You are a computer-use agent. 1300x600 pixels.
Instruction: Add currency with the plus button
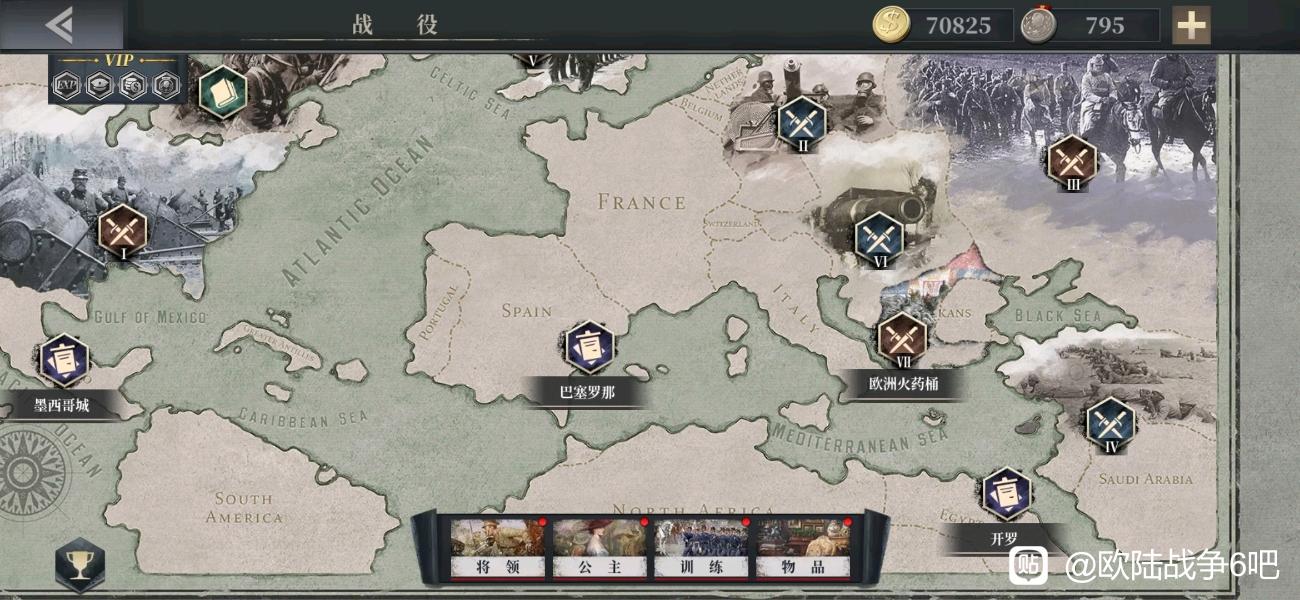pos(1190,25)
